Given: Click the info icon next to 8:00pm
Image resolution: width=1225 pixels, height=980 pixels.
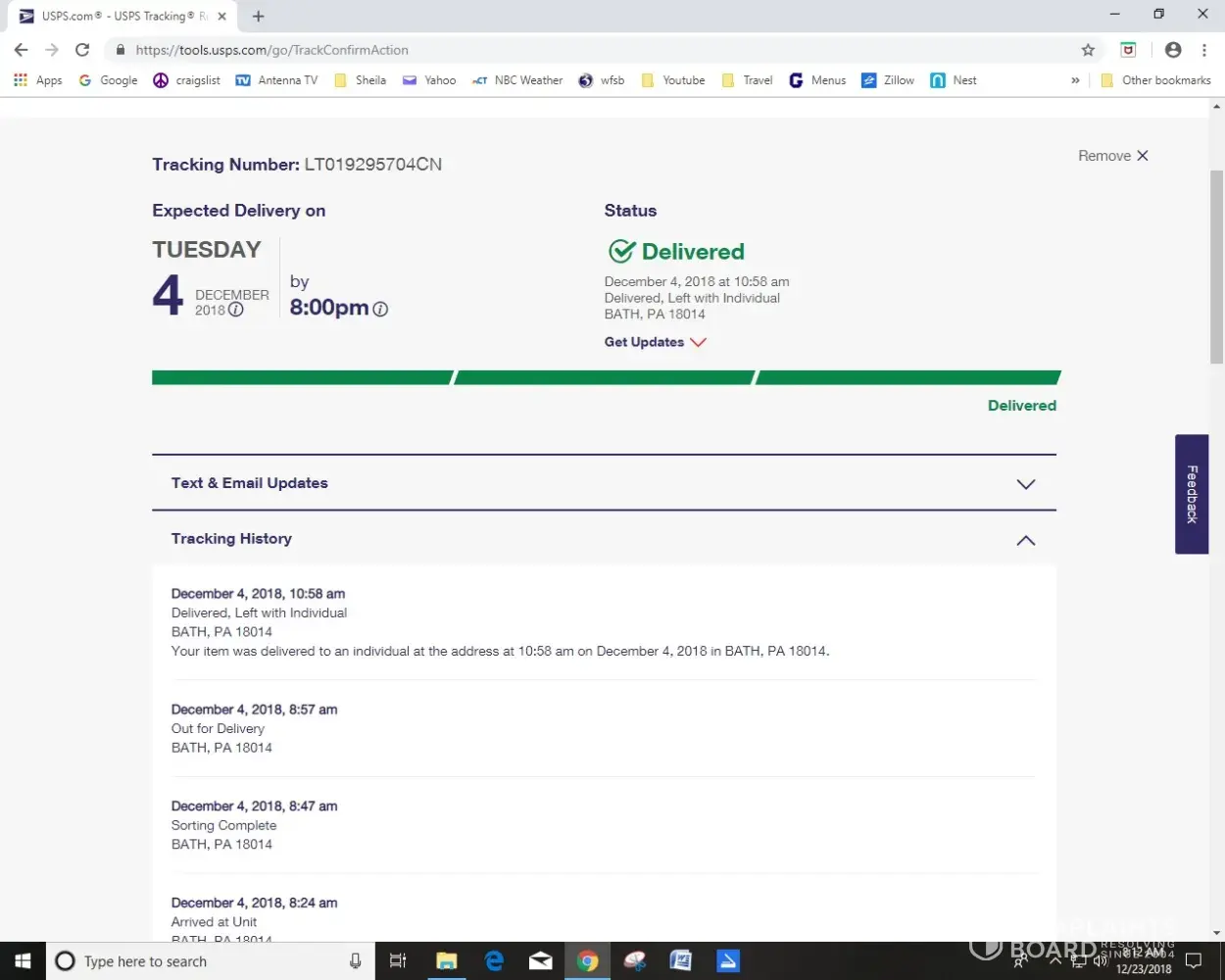Looking at the screenshot, I should pos(380,309).
